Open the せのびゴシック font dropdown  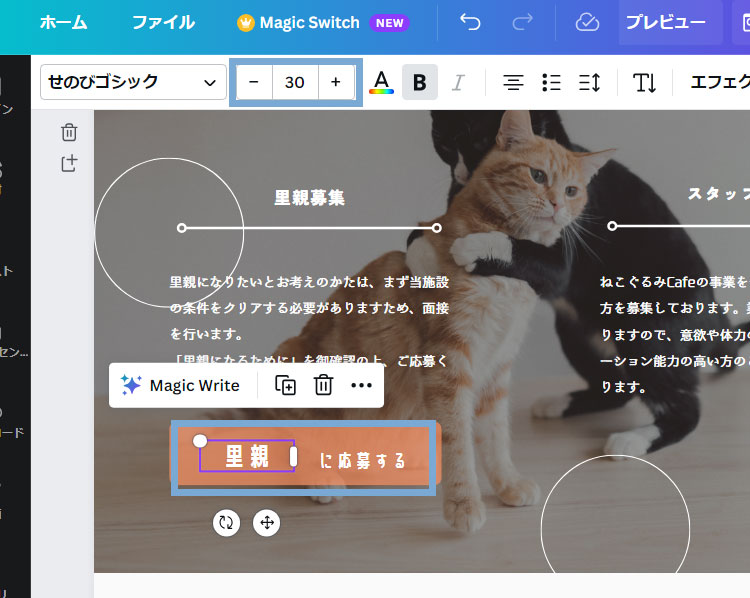pyautogui.click(x=133, y=82)
